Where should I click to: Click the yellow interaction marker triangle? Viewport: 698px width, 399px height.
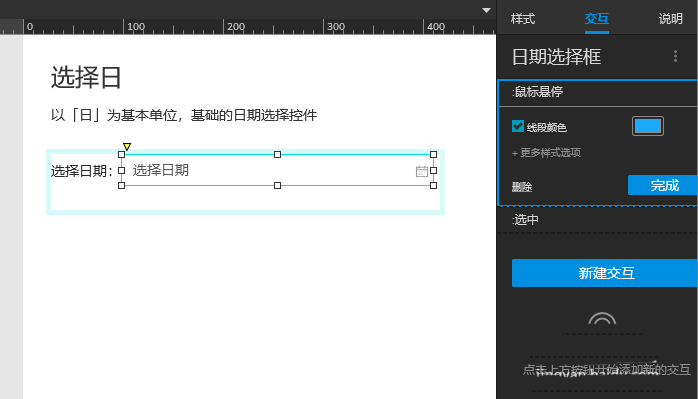point(127,147)
